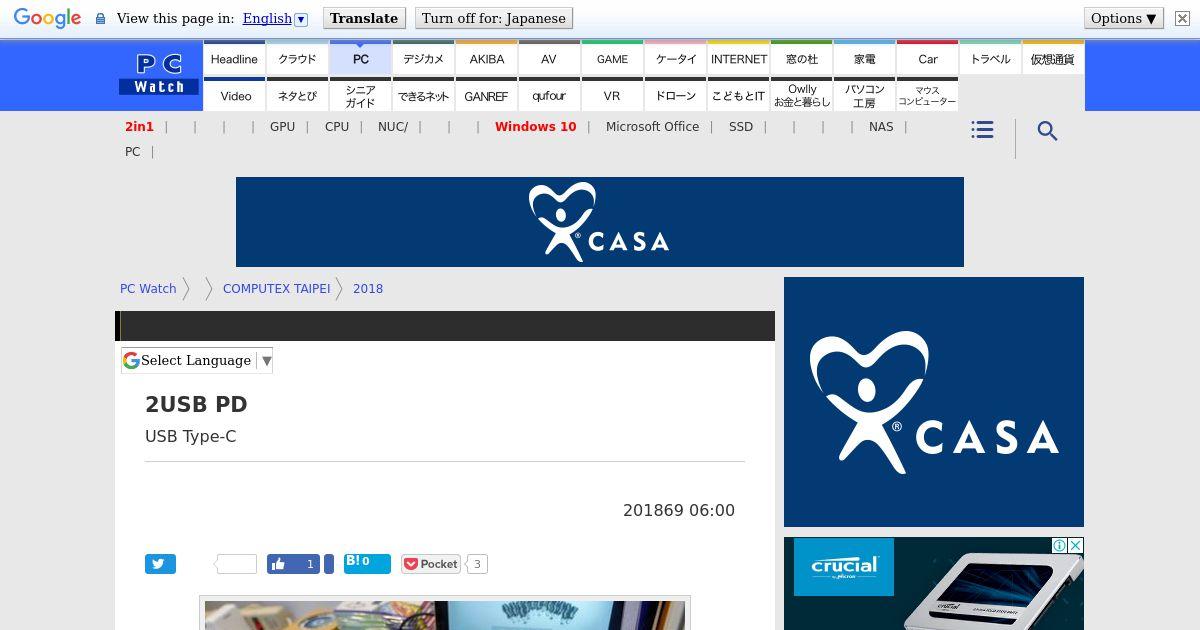Click the article title 2USB PD
This screenshot has height=630, width=1200.
pyautogui.click(x=196, y=405)
